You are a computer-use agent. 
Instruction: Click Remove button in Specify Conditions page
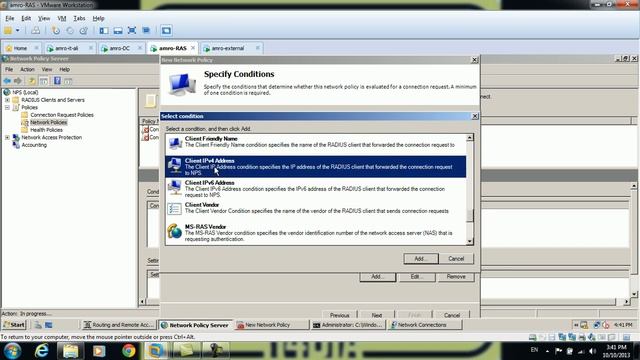pyautogui.click(x=456, y=277)
